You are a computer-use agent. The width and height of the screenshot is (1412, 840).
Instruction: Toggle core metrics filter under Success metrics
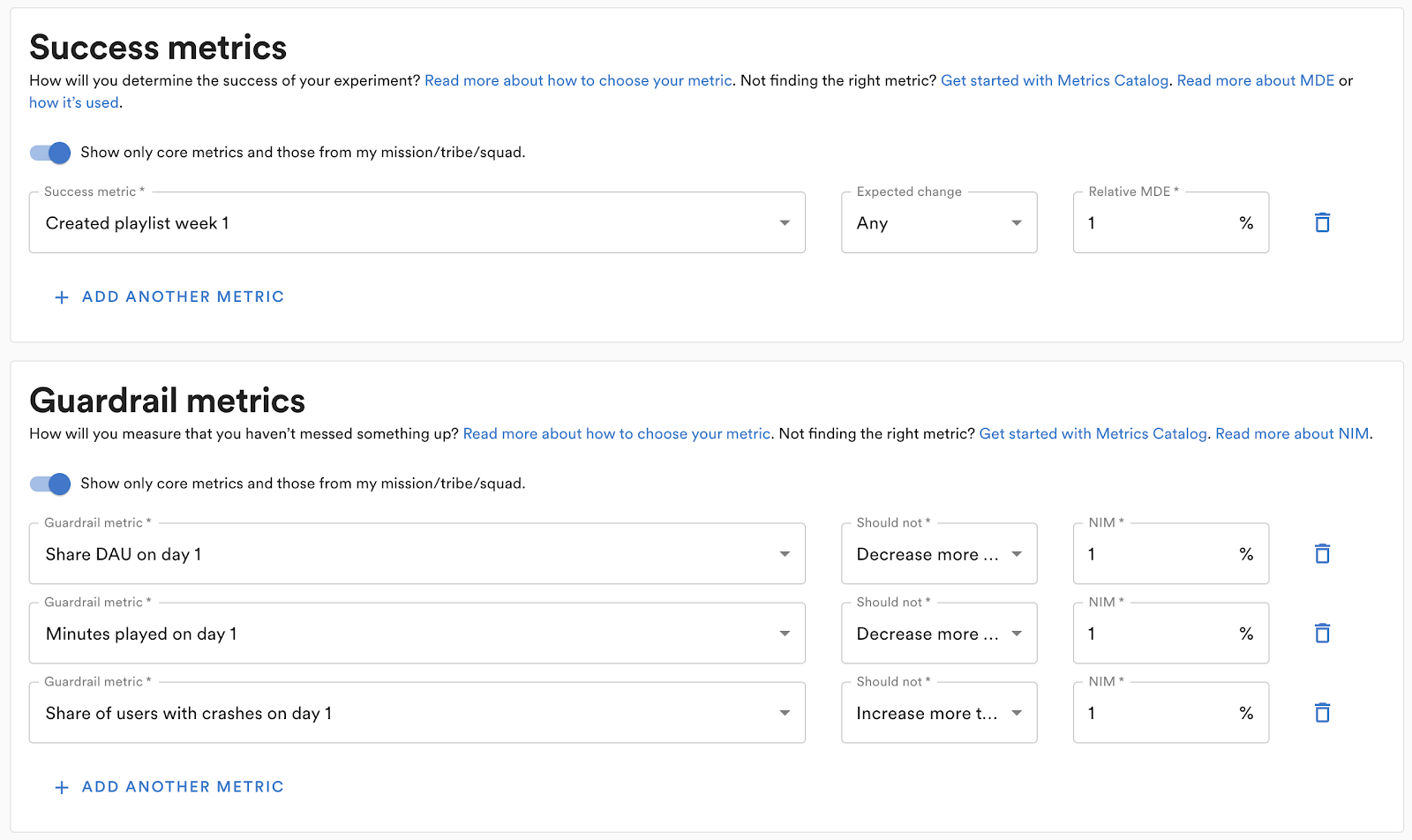coord(50,153)
